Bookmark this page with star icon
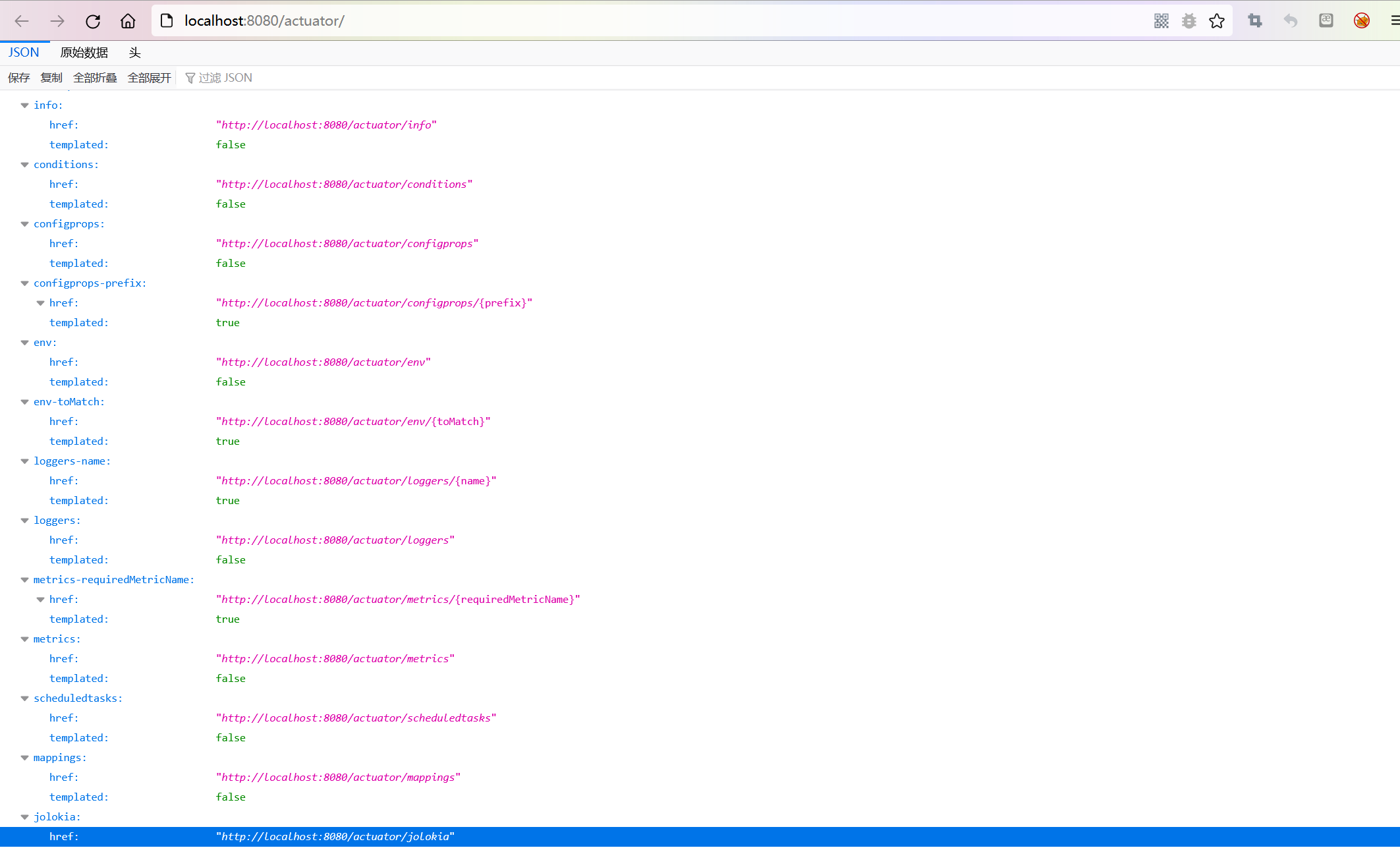This screenshot has height=852, width=1400. pyautogui.click(x=1216, y=21)
